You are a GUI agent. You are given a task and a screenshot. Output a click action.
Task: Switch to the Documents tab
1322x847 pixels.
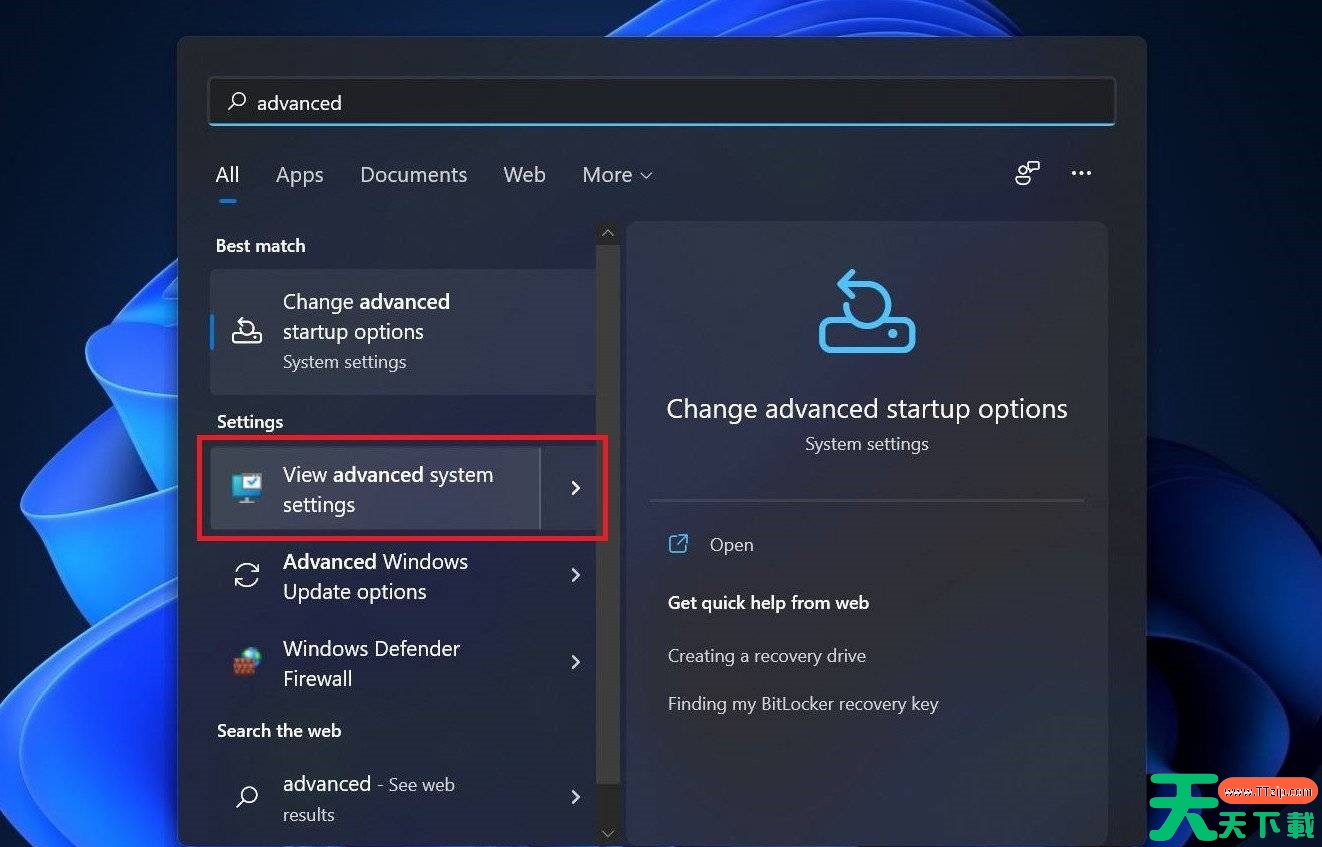(x=413, y=175)
